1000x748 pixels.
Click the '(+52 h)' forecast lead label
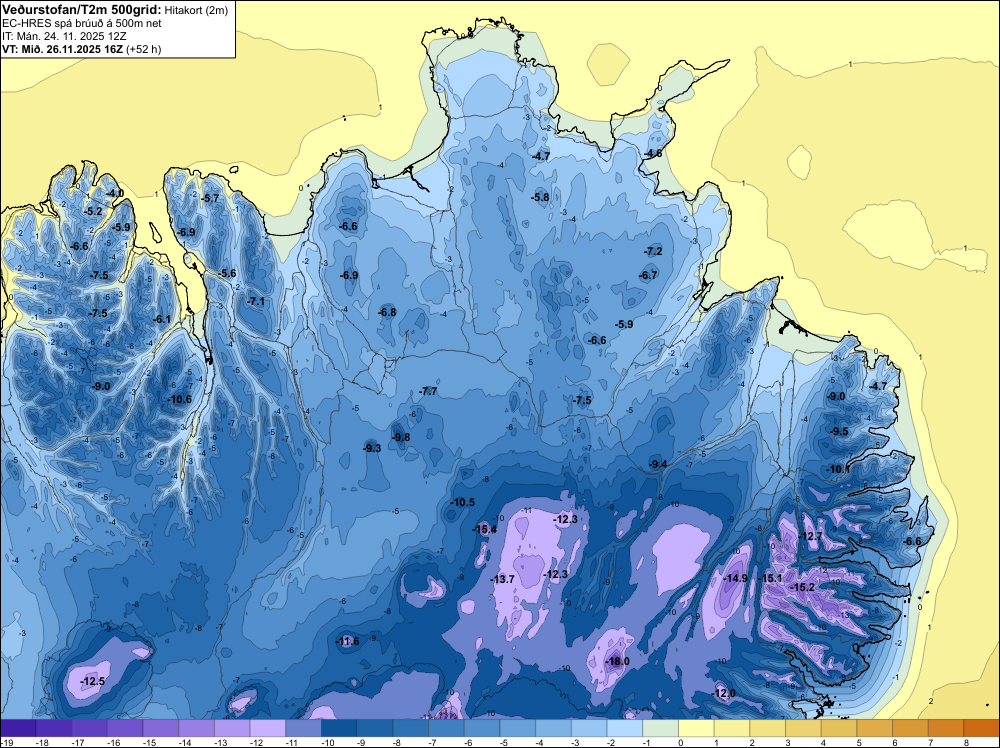143,49
